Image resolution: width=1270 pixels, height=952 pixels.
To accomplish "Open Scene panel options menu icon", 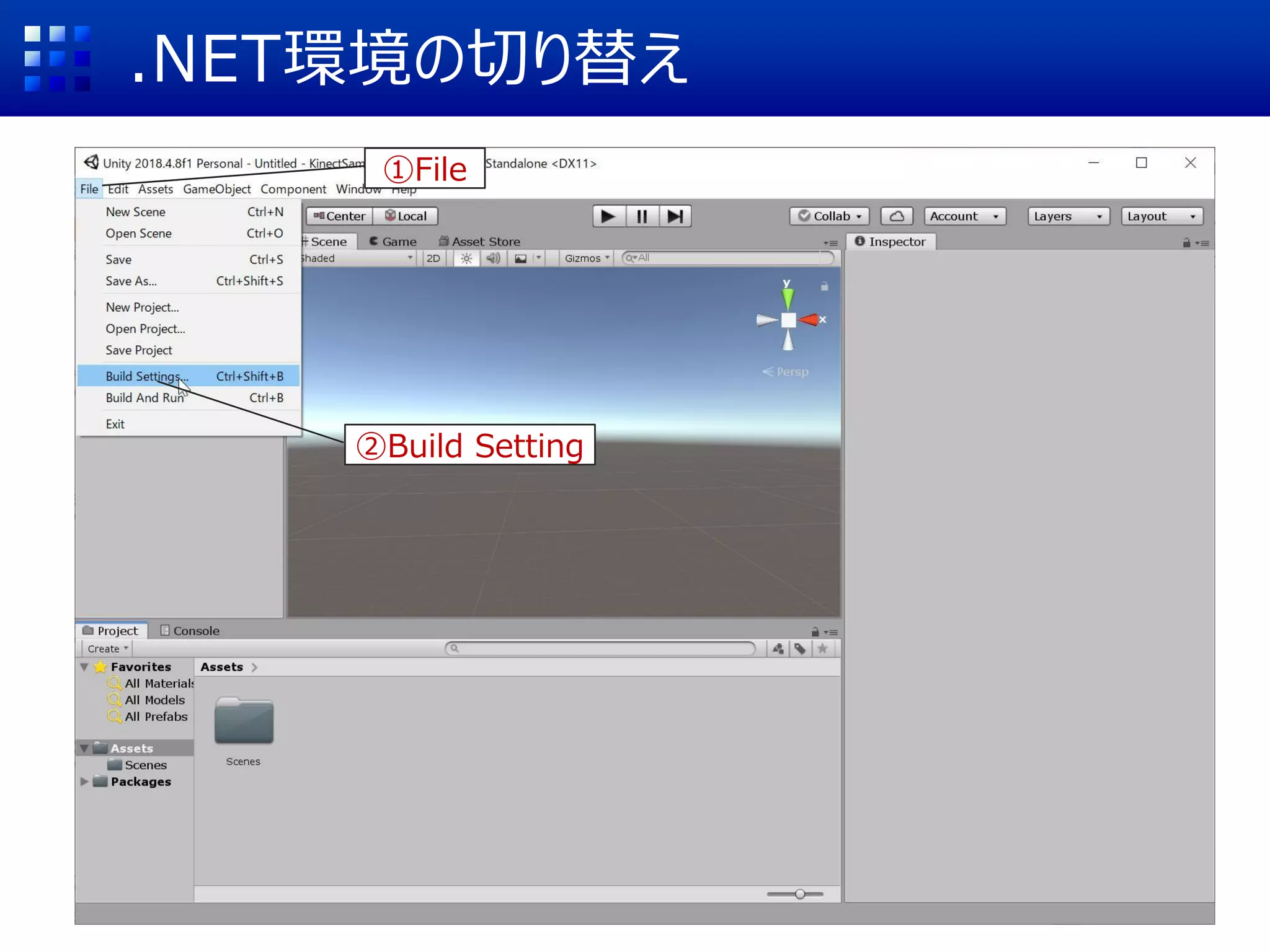I will 831,244.
